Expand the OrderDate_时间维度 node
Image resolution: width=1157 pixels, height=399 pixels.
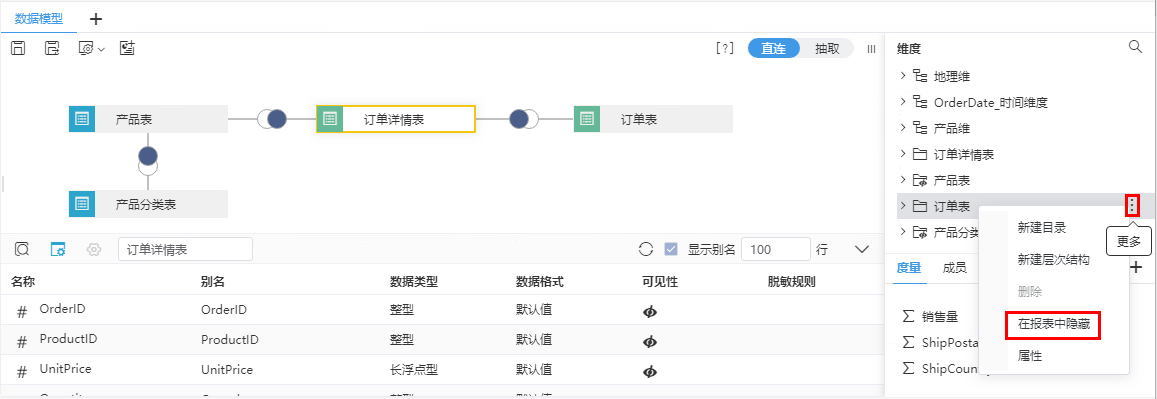point(902,102)
